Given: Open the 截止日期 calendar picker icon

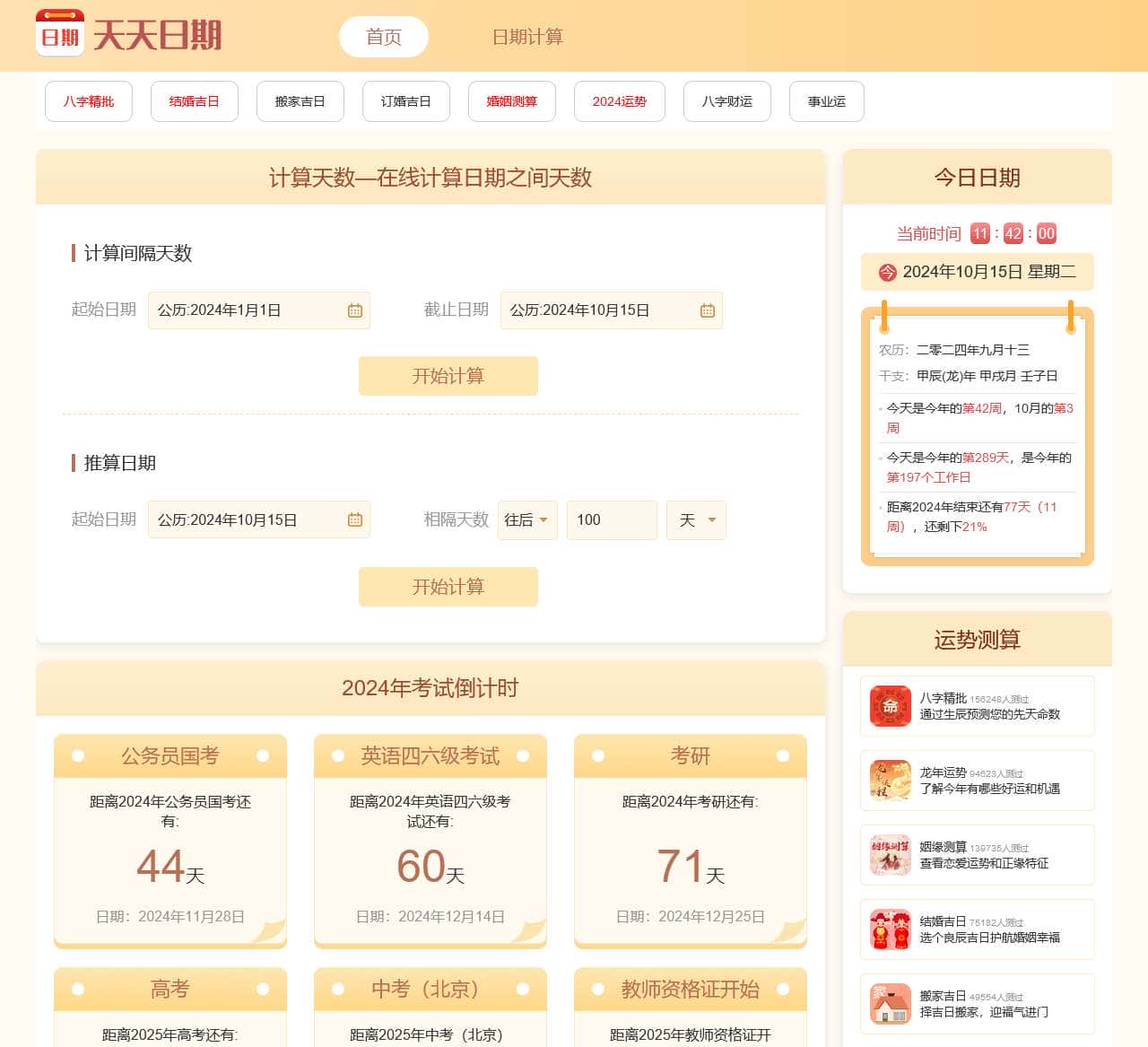Looking at the screenshot, I should (x=707, y=310).
